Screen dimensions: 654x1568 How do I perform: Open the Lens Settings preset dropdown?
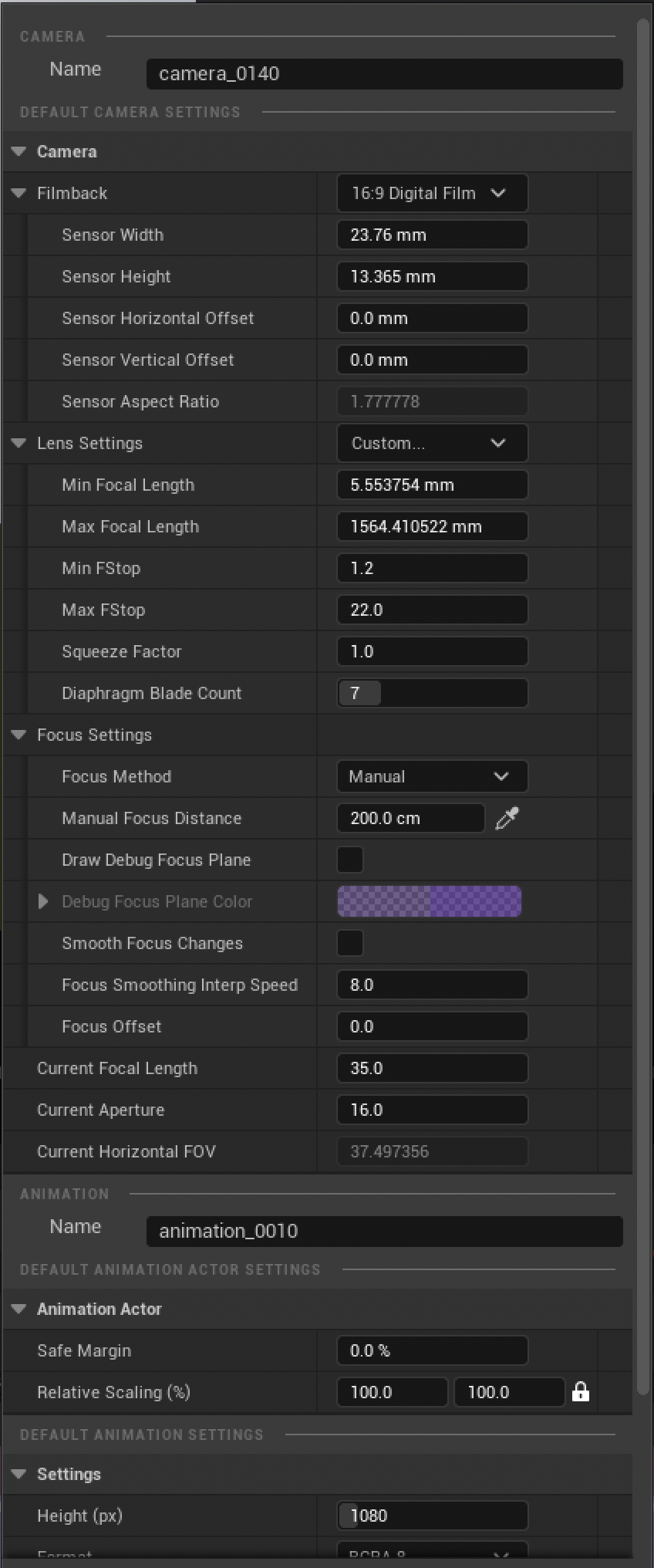(x=432, y=443)
